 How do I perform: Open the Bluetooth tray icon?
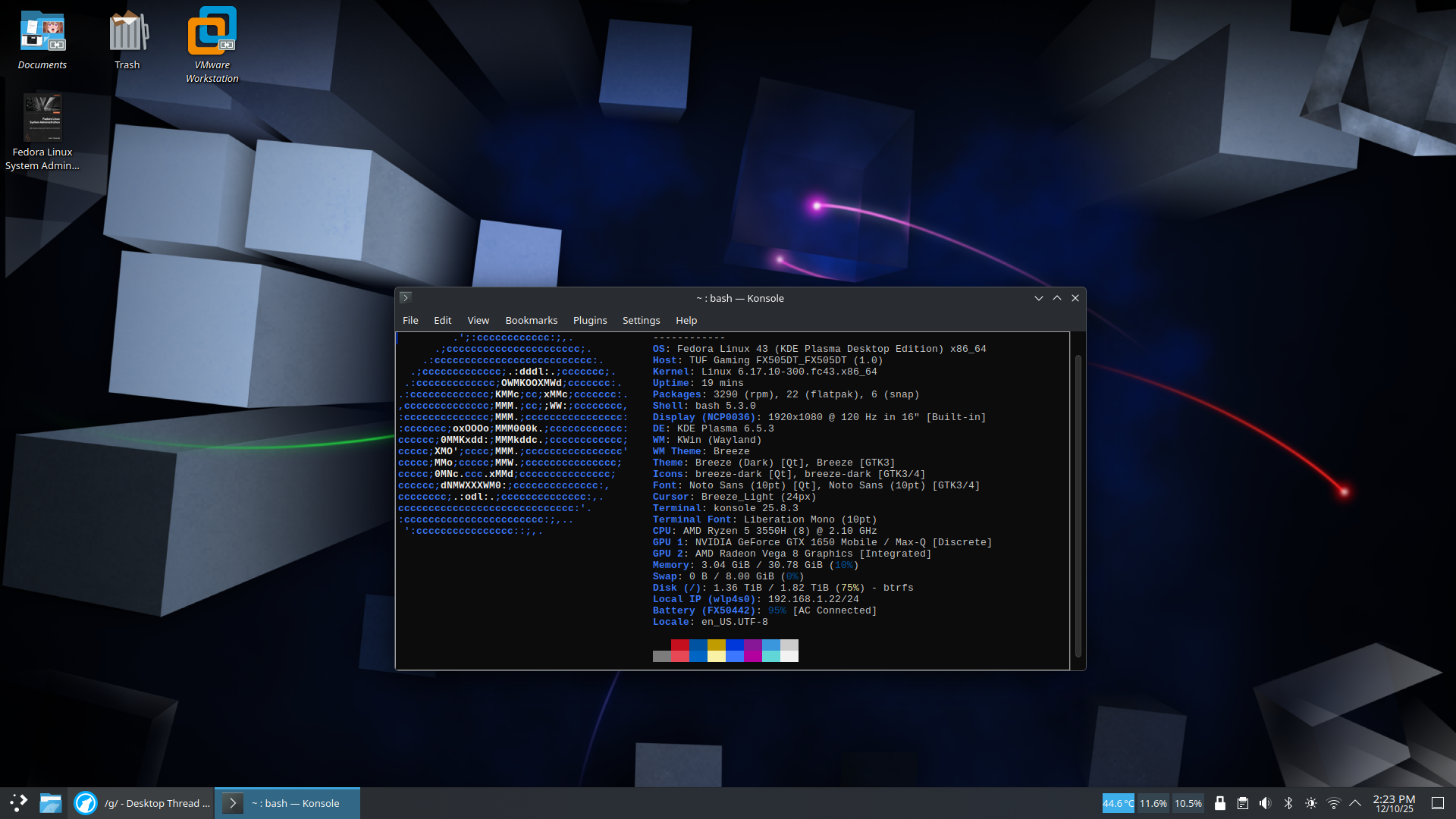pyautogui.click(x=1288, y=803)
